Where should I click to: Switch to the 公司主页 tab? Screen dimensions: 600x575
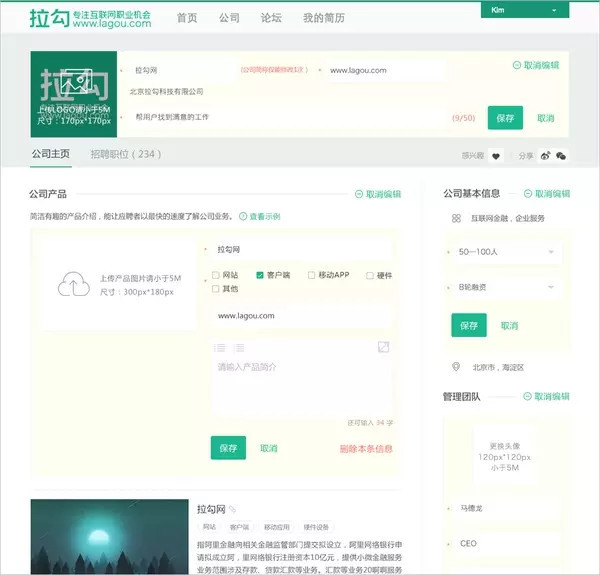(x=51, y=154)
